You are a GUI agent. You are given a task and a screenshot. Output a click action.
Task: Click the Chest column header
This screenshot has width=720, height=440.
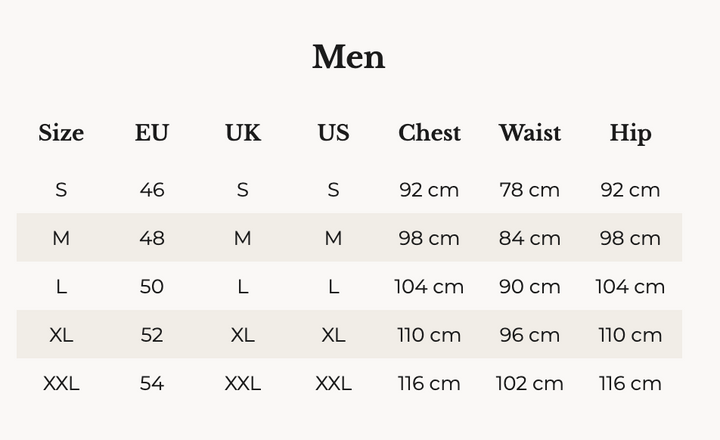coord(429,133)
